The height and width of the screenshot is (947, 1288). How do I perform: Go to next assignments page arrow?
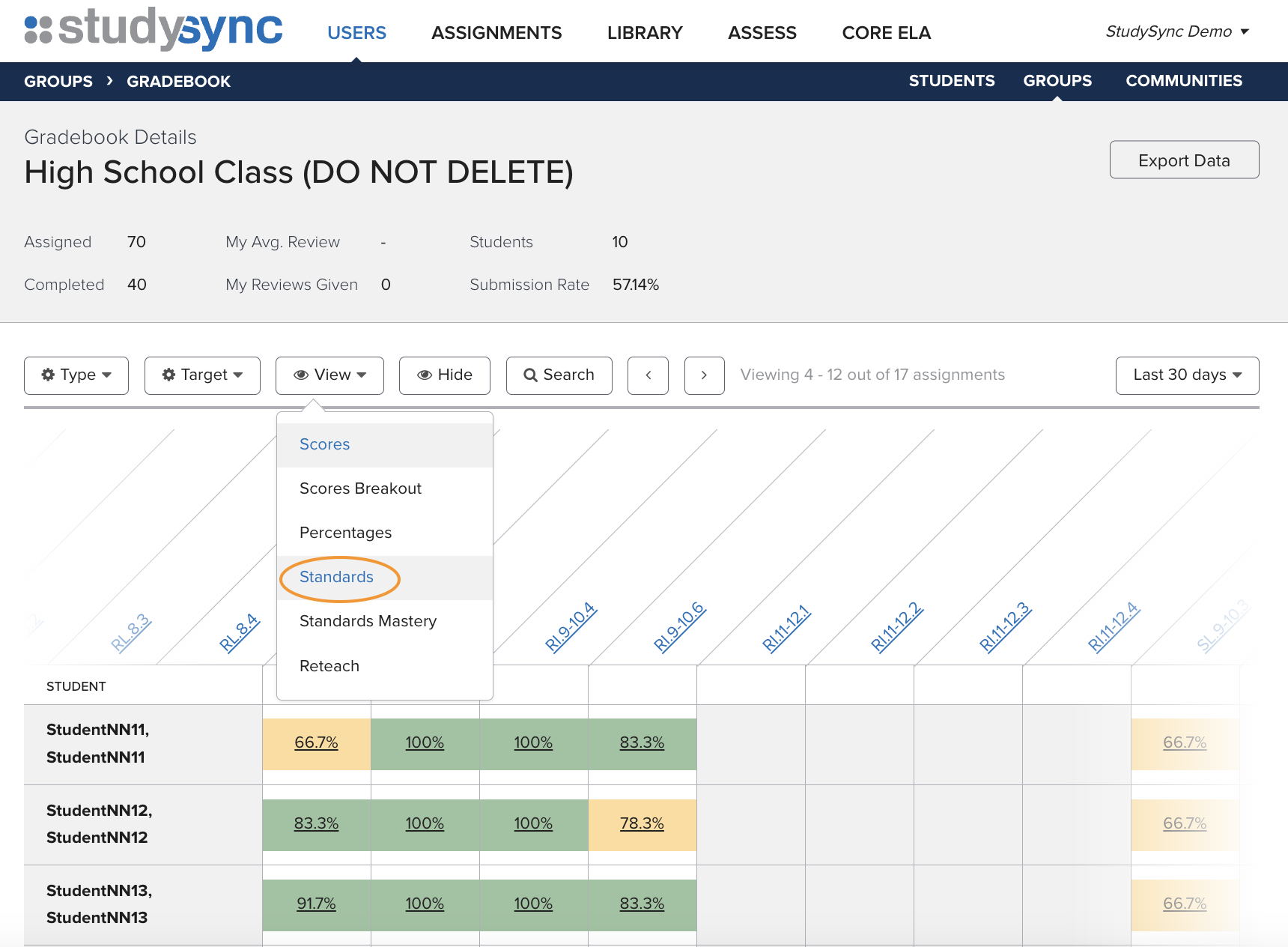coord(704,375)
